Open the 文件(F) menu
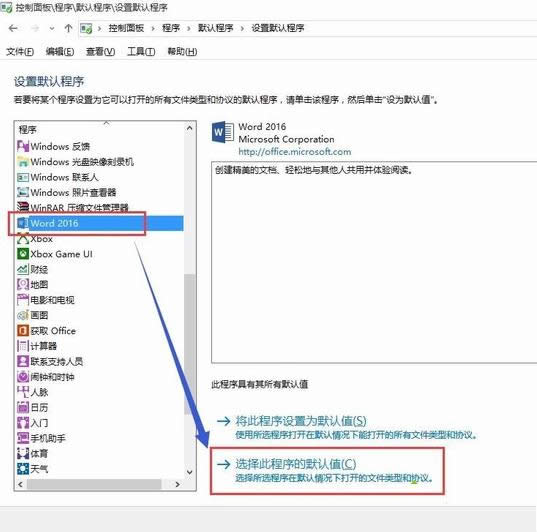Screen dimensions: 537x532 click(20, 52)
